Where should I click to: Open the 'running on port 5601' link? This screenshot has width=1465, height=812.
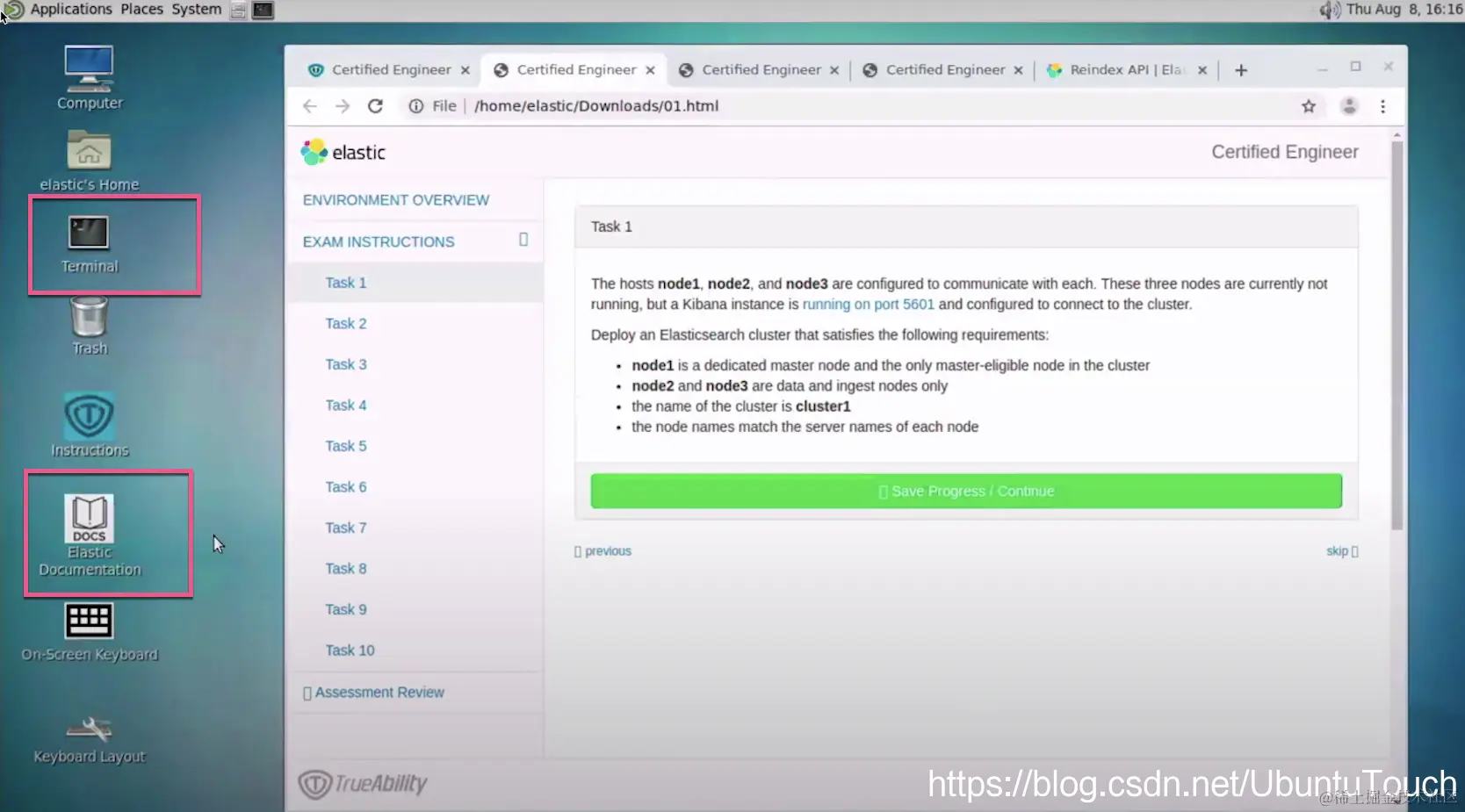click(868, 305)
